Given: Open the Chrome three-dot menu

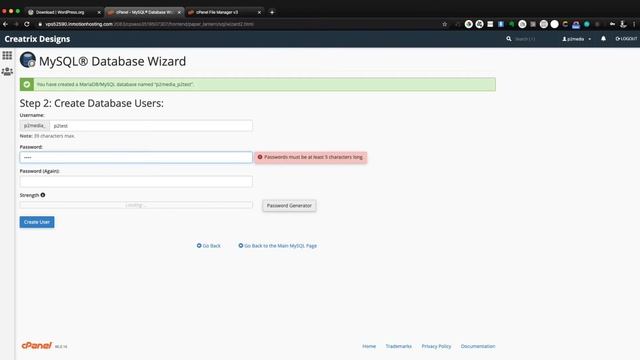Looking at the screenshot, I should (x=634, y=24).
